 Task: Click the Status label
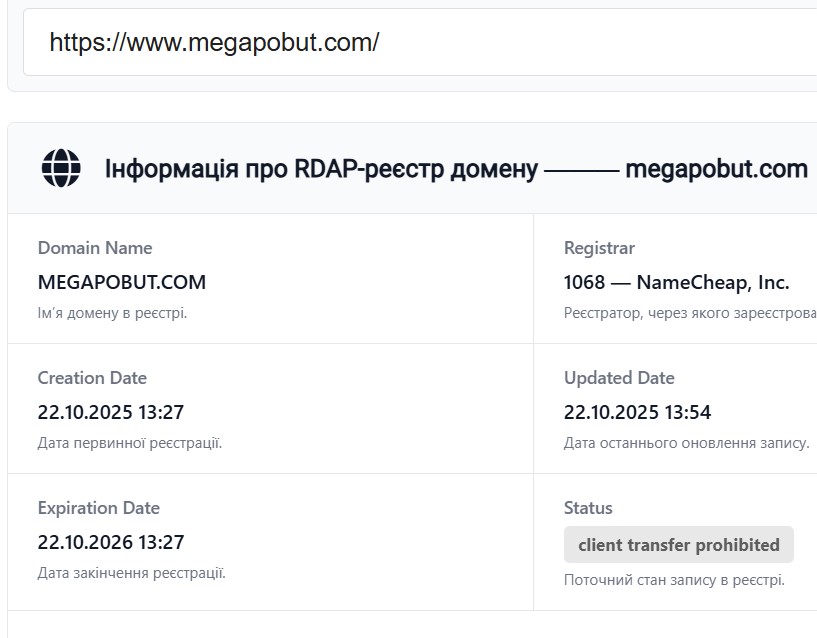pos(588,508)
